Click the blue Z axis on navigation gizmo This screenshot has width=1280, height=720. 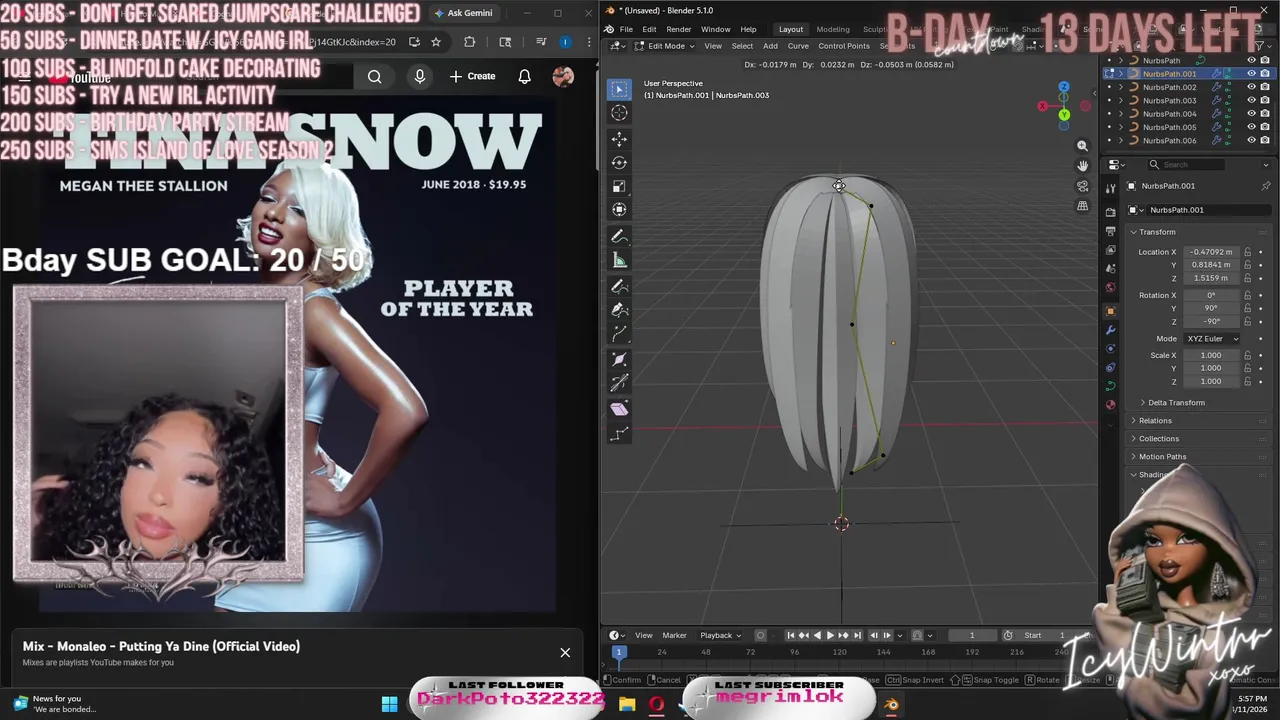[1064, 88]
